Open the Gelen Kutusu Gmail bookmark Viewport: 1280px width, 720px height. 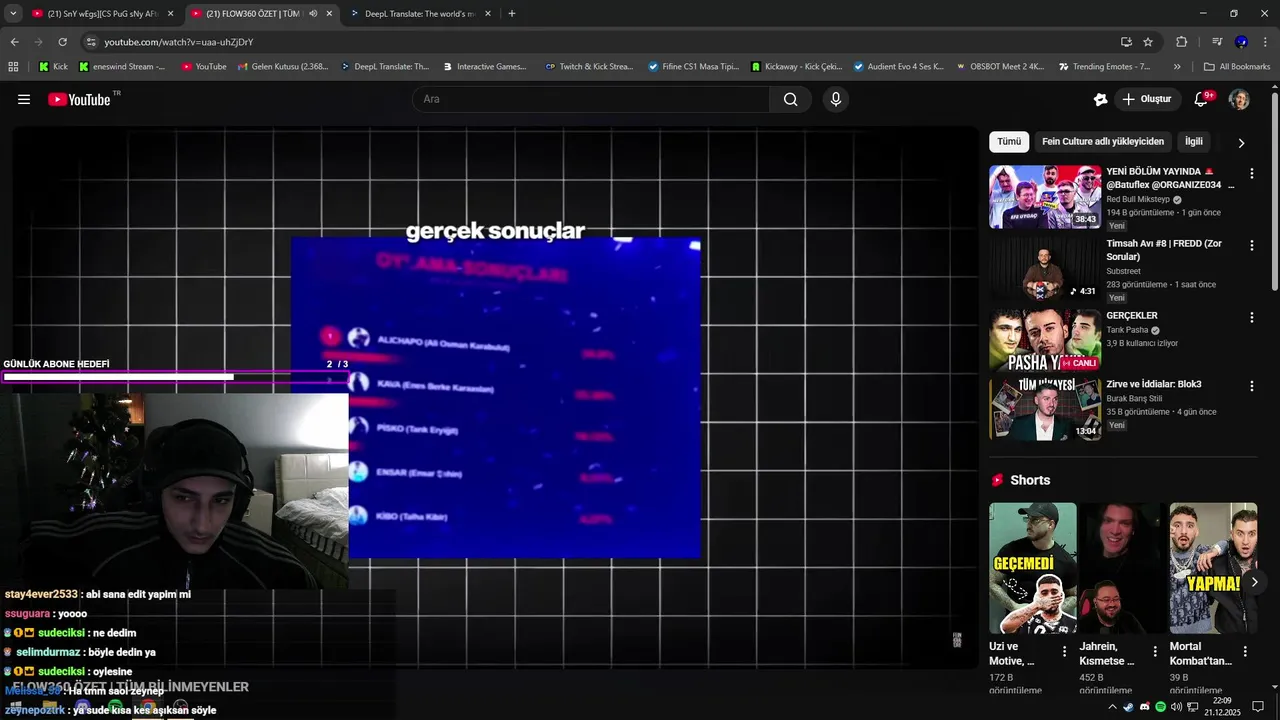(x=283, y=67)
